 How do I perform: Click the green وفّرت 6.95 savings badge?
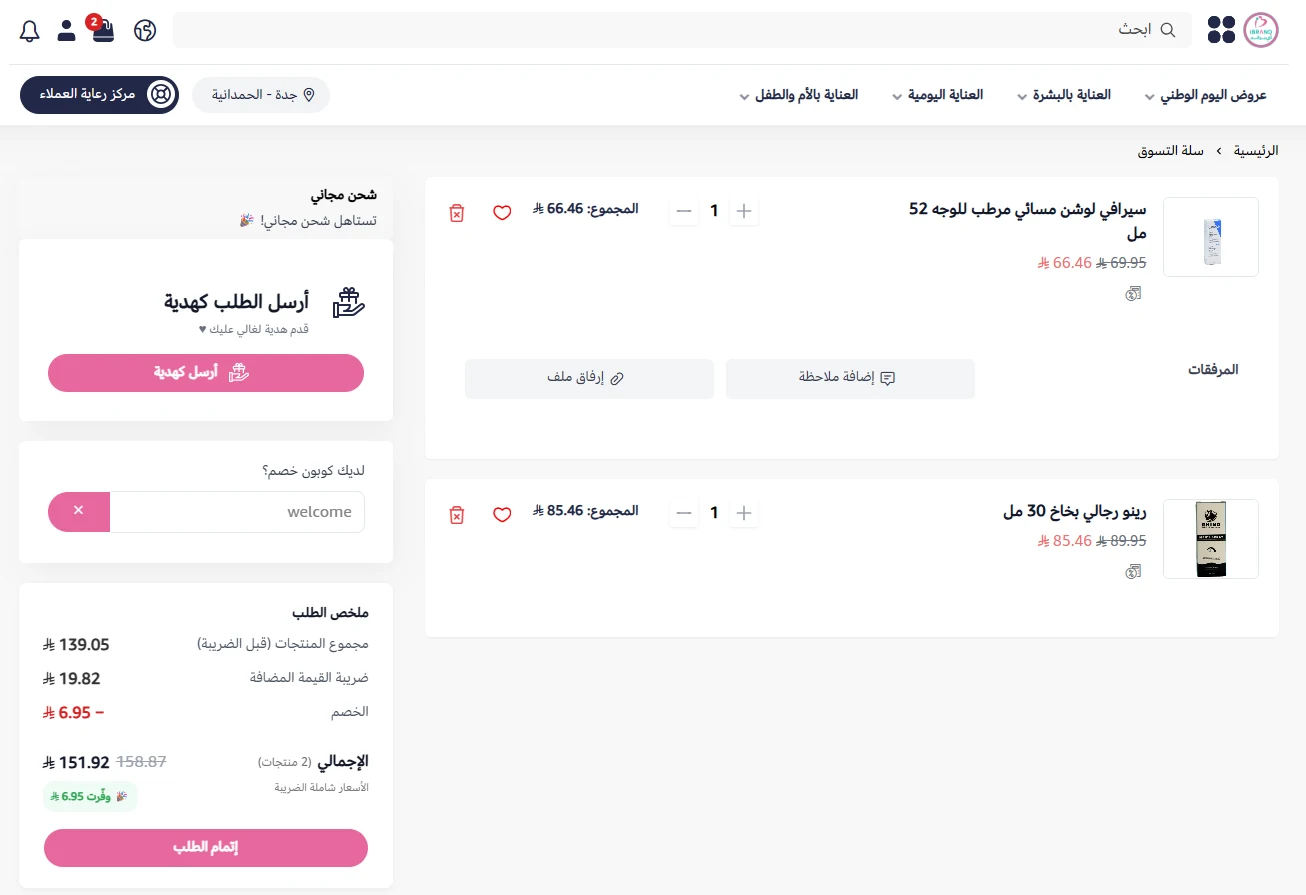click(91, 797)
